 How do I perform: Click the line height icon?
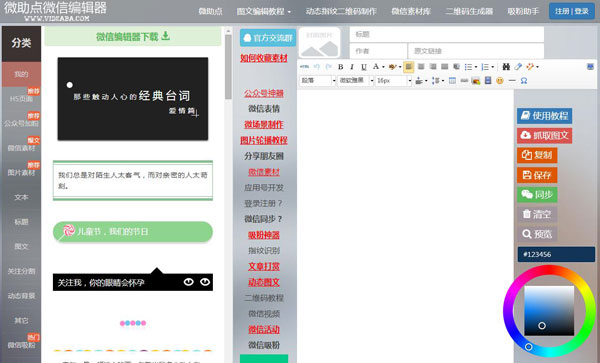[435, 81]
